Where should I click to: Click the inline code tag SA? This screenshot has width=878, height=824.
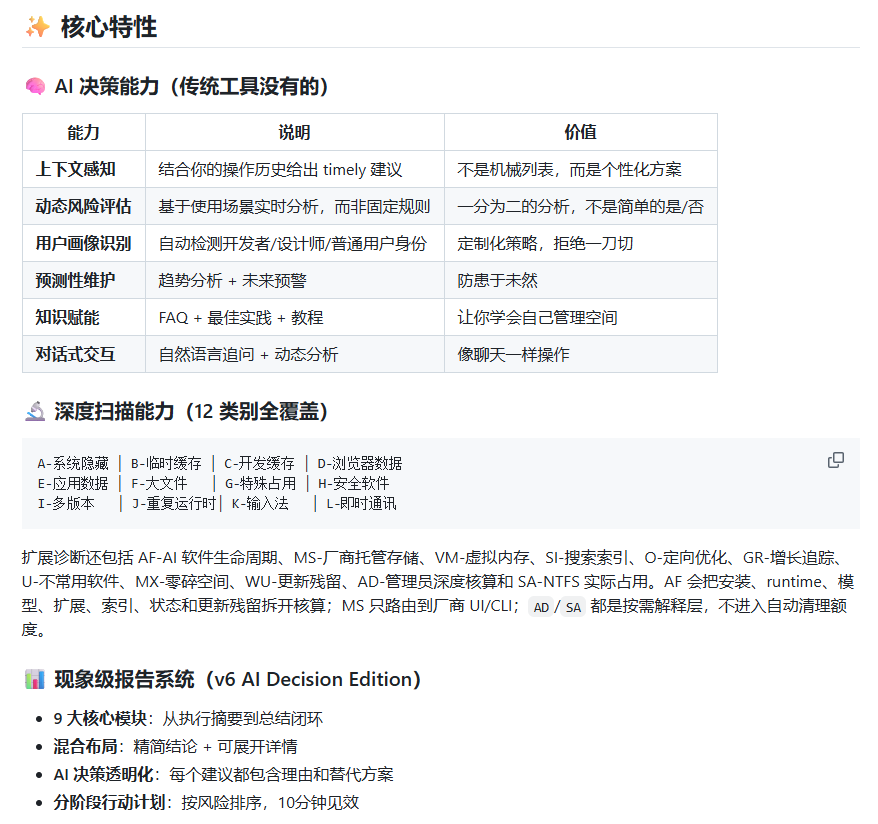point(573,607)
